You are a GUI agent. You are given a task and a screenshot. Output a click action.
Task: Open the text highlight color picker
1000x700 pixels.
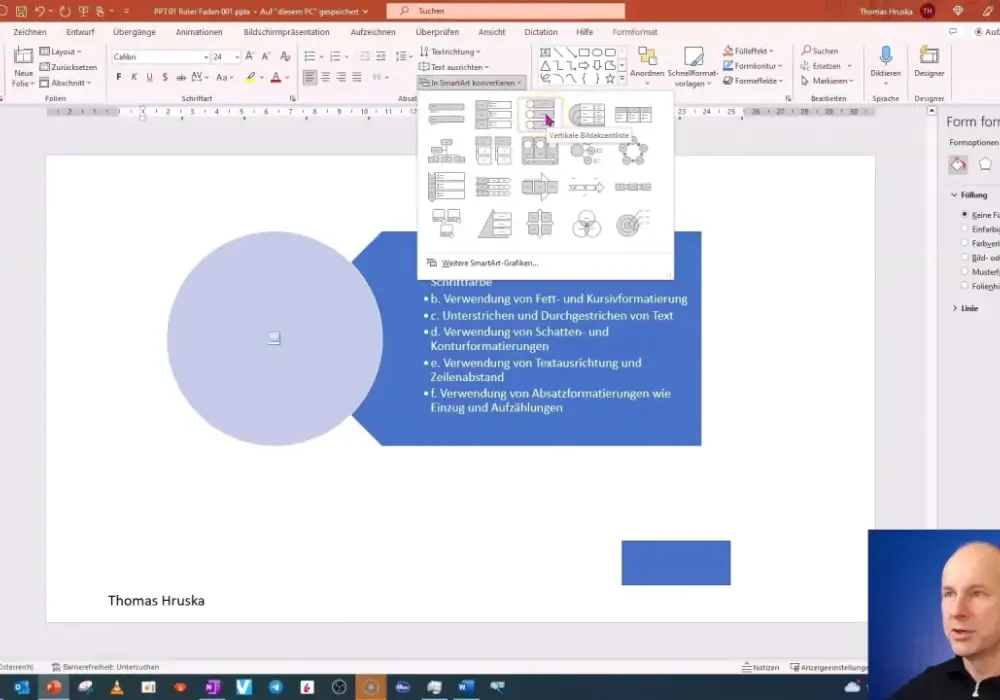(x=261, y=77)
